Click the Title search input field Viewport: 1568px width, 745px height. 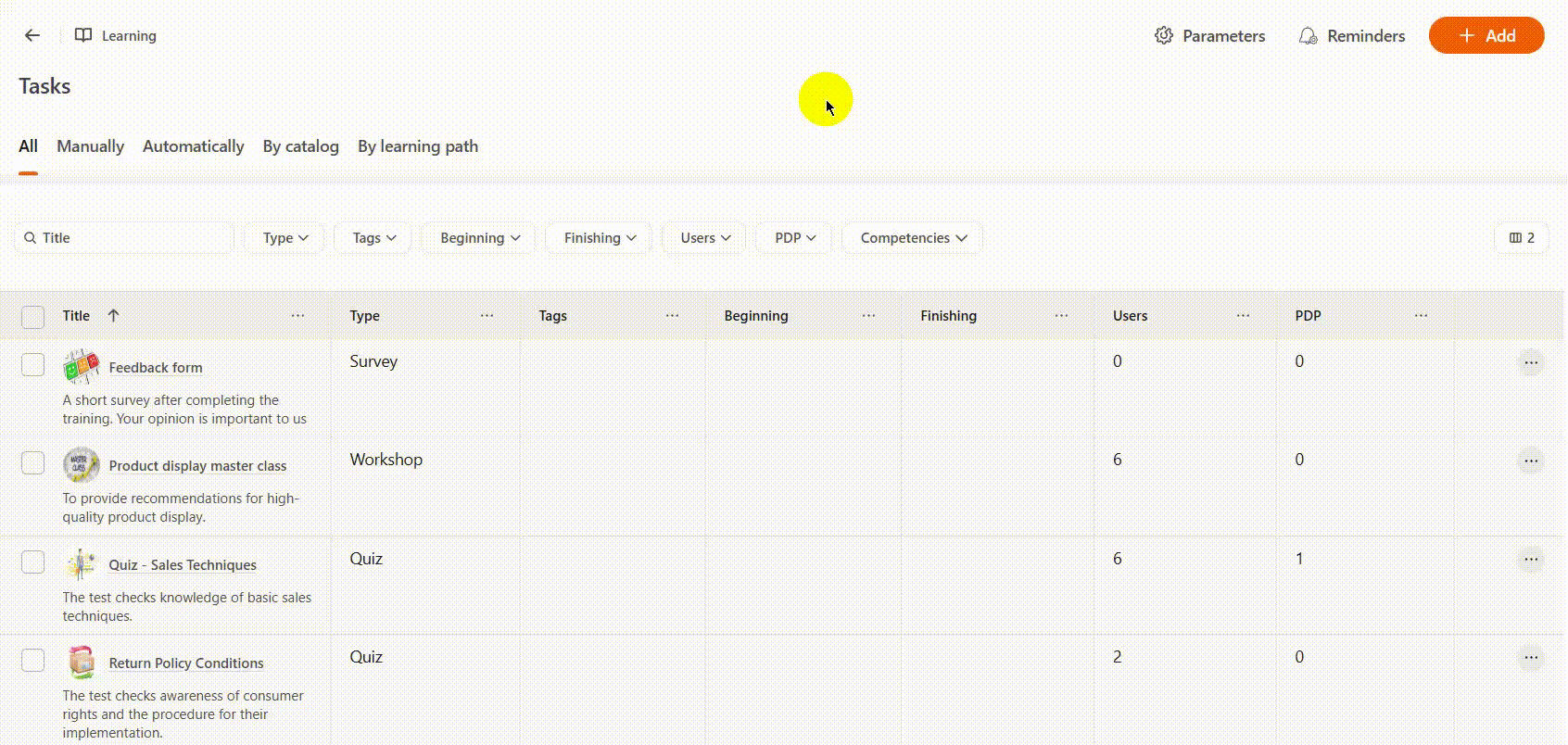coord(130,238)
